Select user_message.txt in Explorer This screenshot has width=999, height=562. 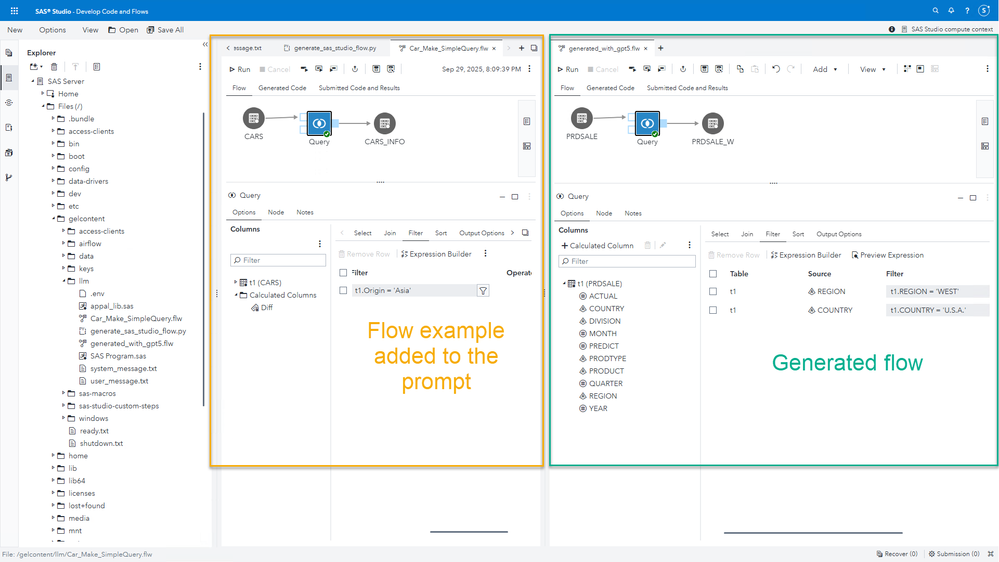click(x=119, y=381)
